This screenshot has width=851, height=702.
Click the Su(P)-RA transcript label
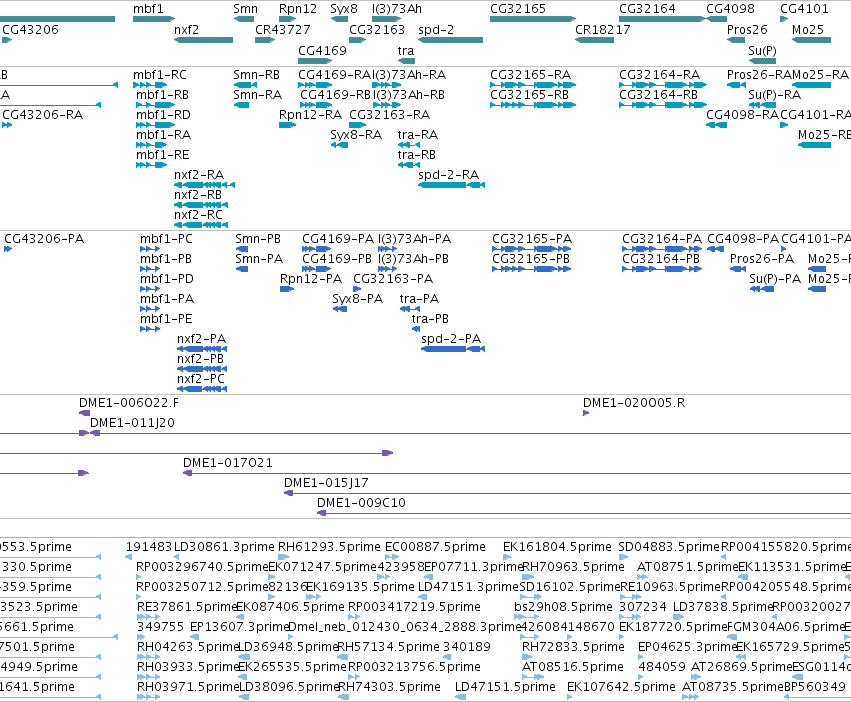click(774, 94)
